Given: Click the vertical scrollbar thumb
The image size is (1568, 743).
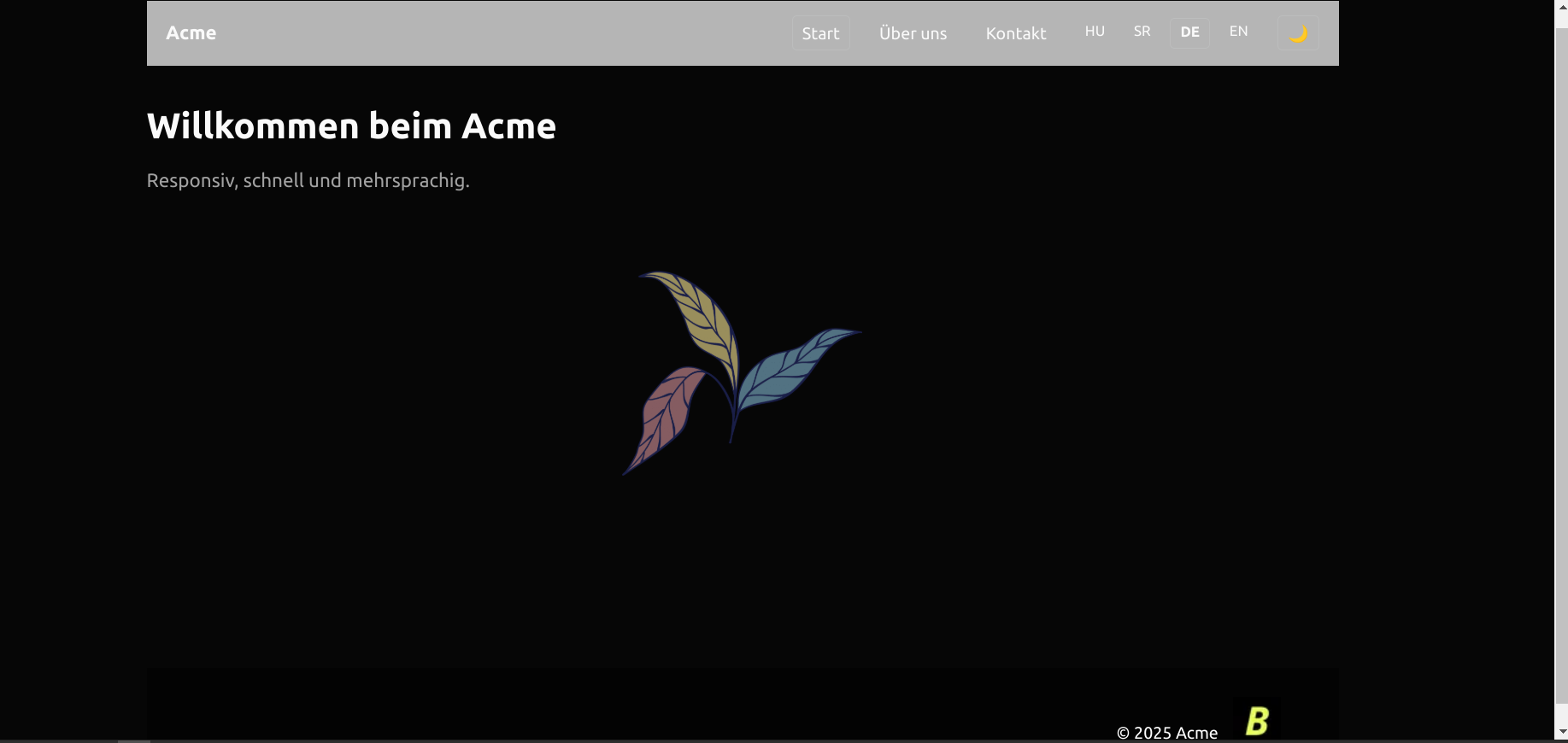Looking at the screenshot, I should coord(1561,342).
